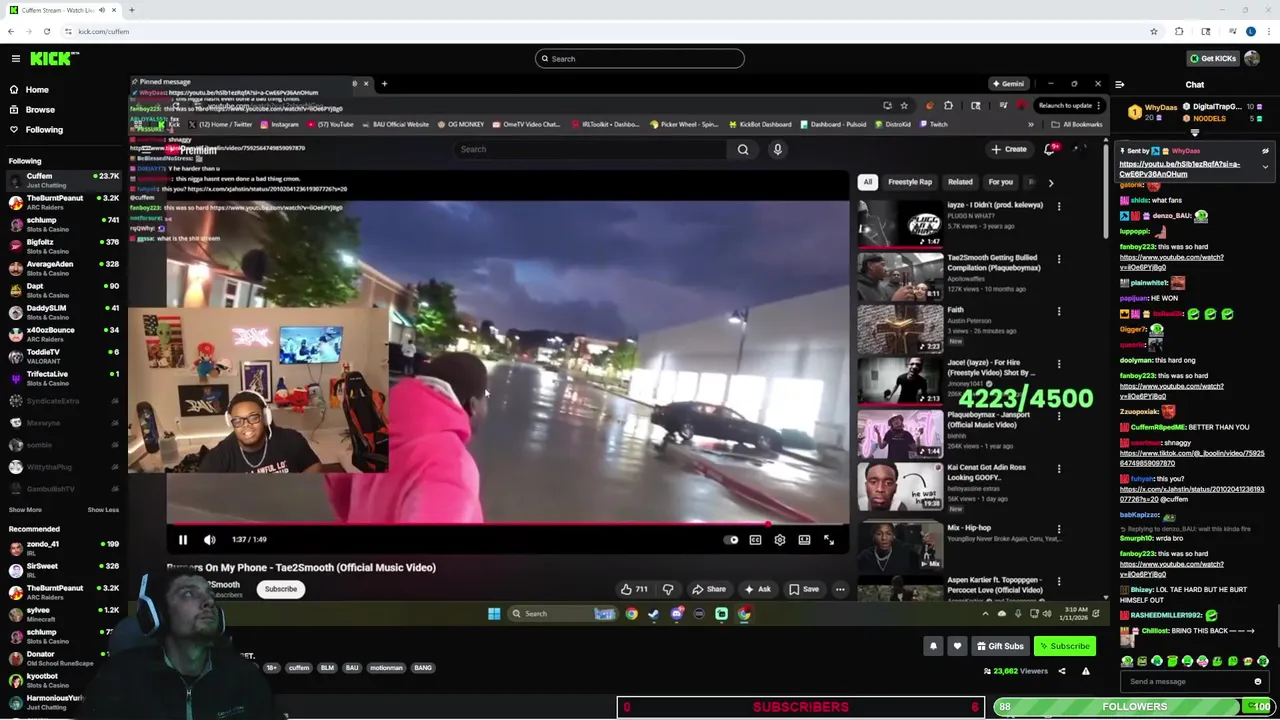Click the KICK logo
The image size is (1280, 720).
click(x=50, y=59)
